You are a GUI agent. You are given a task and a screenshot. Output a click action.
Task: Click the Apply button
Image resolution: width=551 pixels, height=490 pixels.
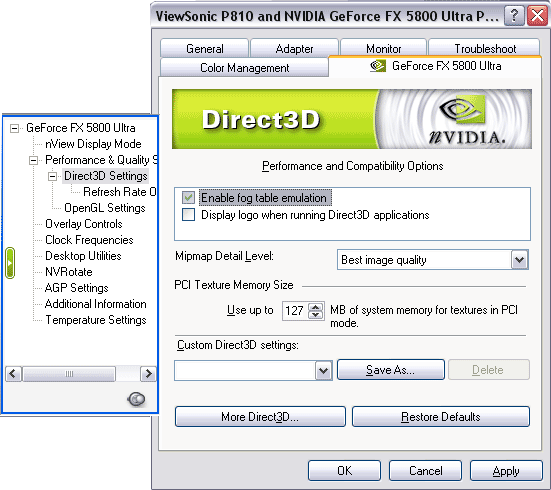tap(506, 471)
